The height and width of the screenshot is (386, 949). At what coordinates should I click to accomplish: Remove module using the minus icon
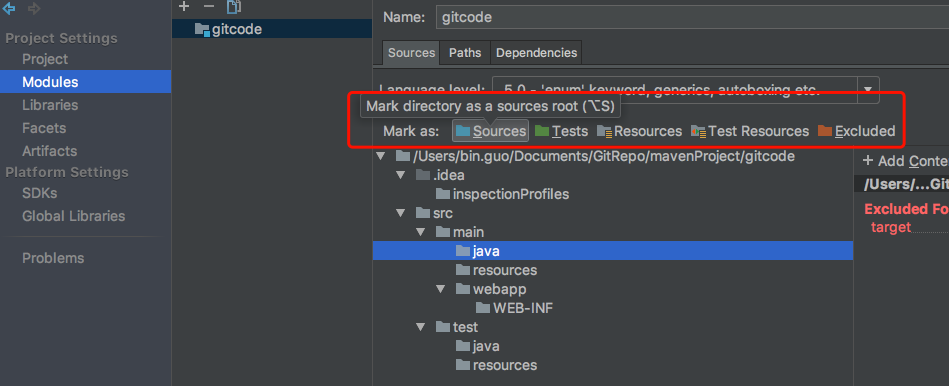[x=209, y=7]
